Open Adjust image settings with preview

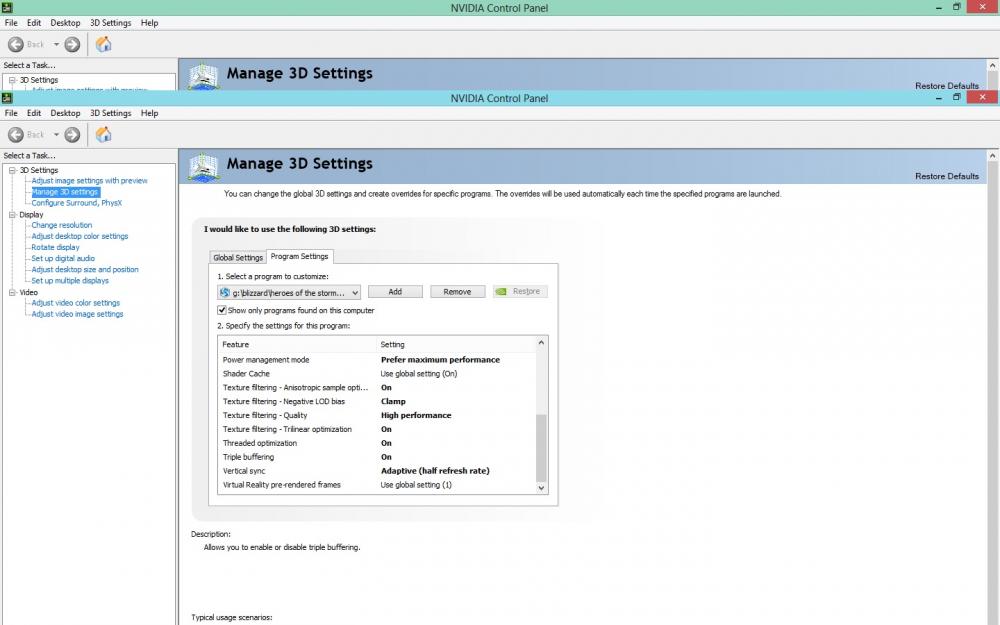click(89, 181)
